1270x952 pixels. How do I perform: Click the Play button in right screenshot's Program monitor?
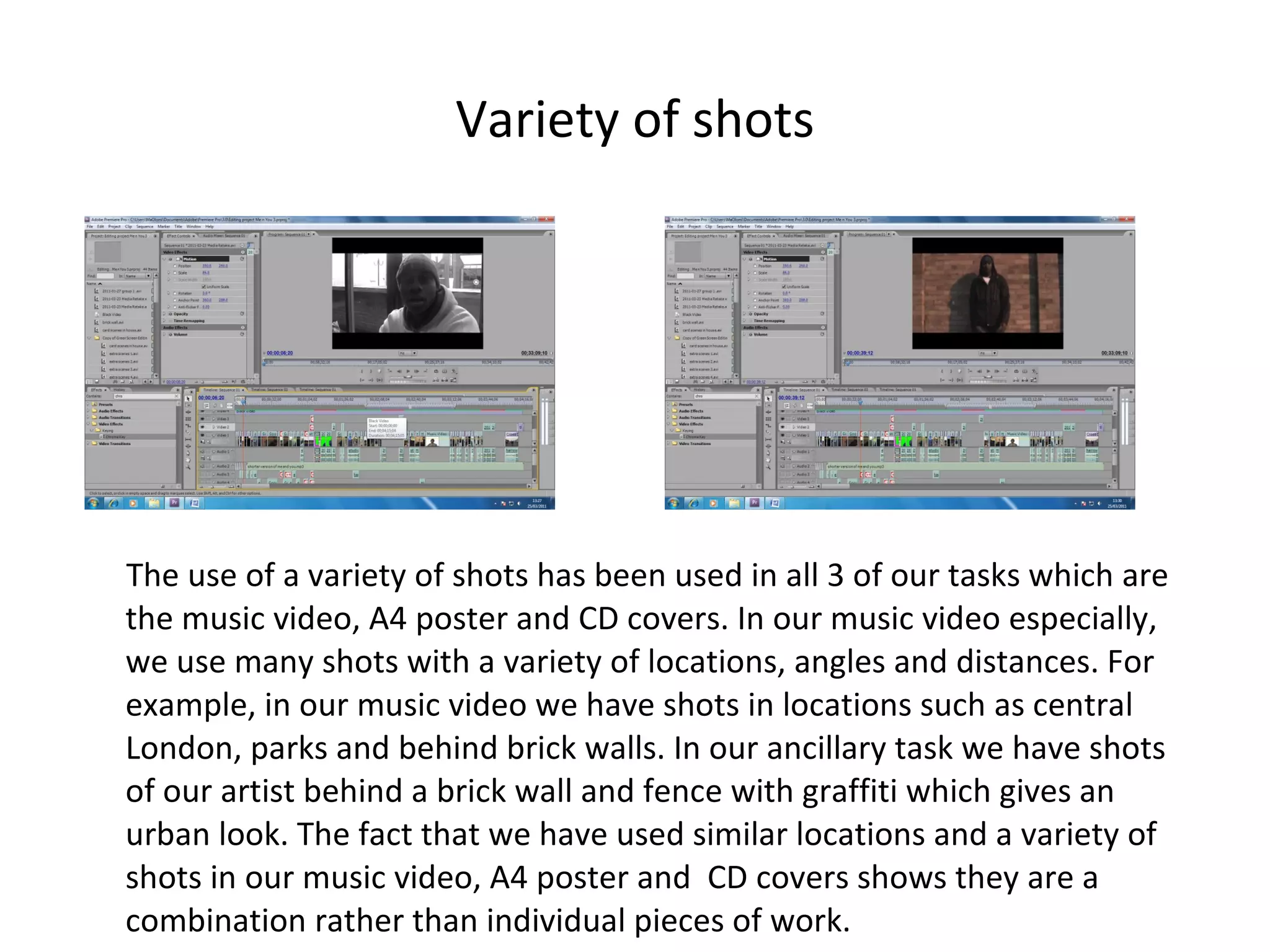tap(988, 371)
